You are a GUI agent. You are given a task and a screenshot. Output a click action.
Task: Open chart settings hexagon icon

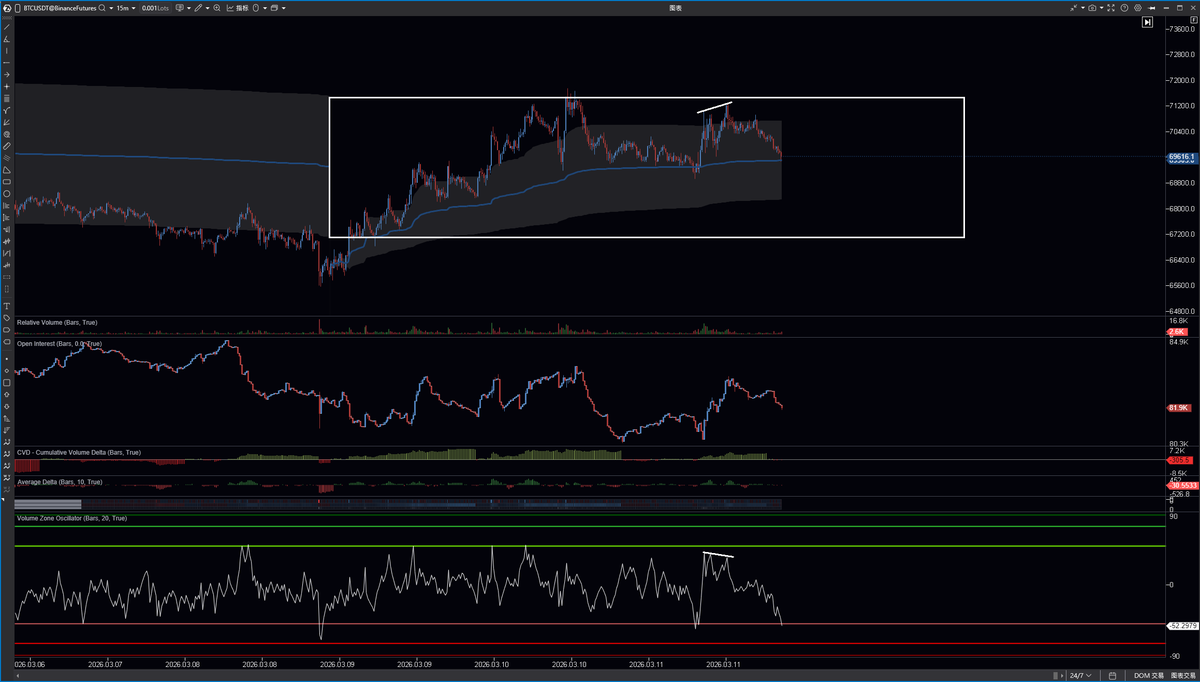coord(1138,8)
